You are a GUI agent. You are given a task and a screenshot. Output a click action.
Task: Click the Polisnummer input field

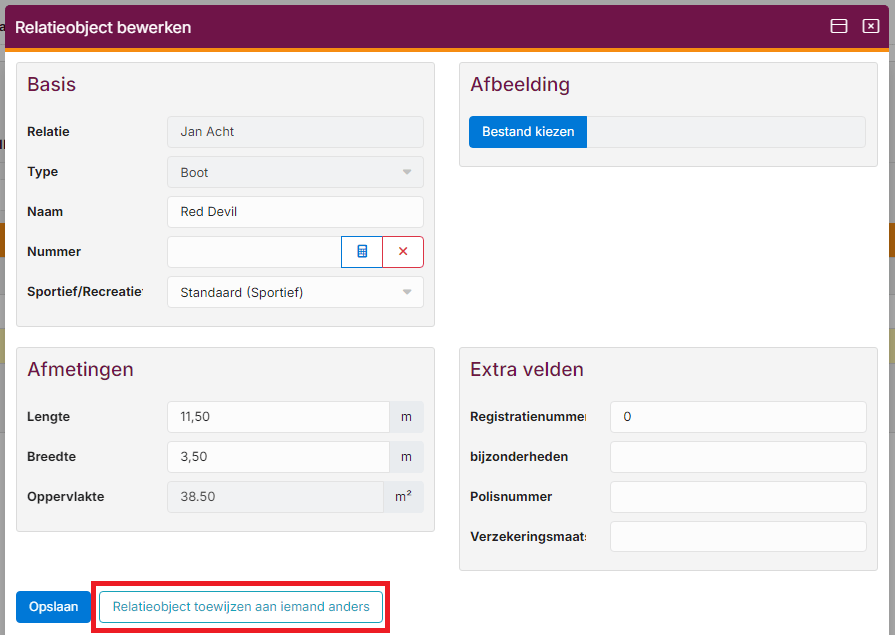tap(738, 497)
